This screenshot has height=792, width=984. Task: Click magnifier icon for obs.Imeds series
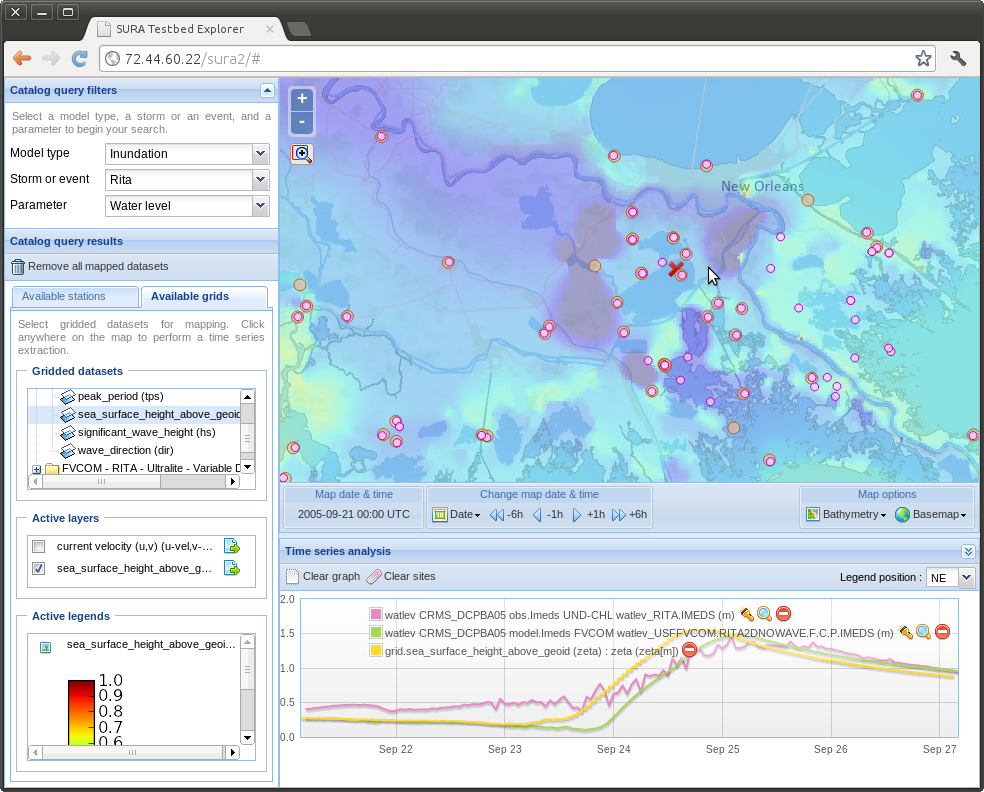click(764, 614)
